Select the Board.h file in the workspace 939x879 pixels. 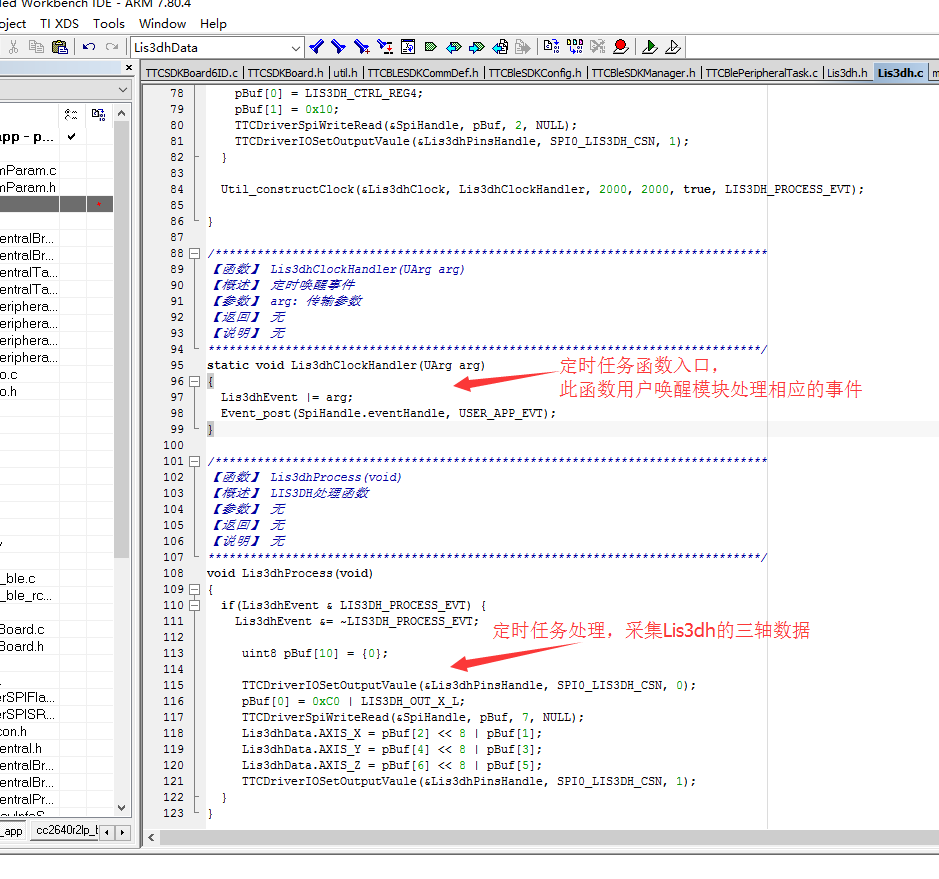click(x=22, y=647)
